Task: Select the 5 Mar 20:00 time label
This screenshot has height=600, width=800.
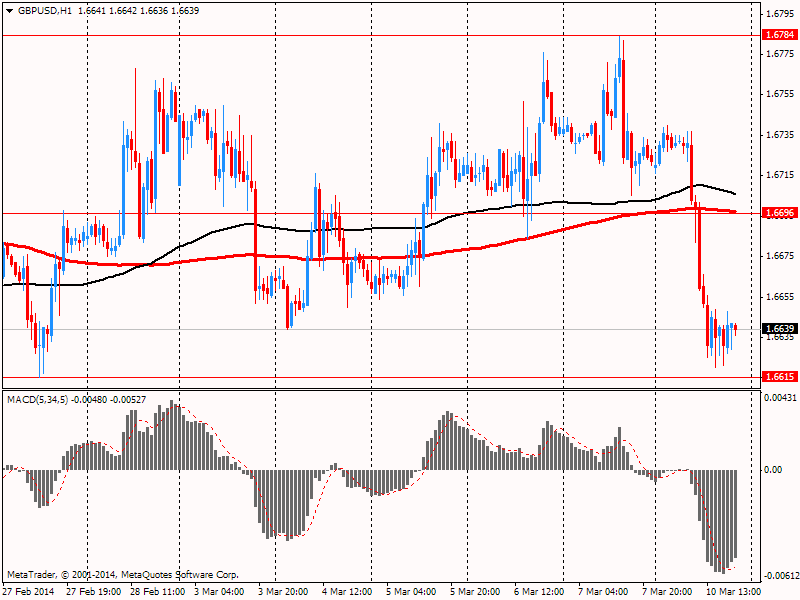Action: point(475,592)
